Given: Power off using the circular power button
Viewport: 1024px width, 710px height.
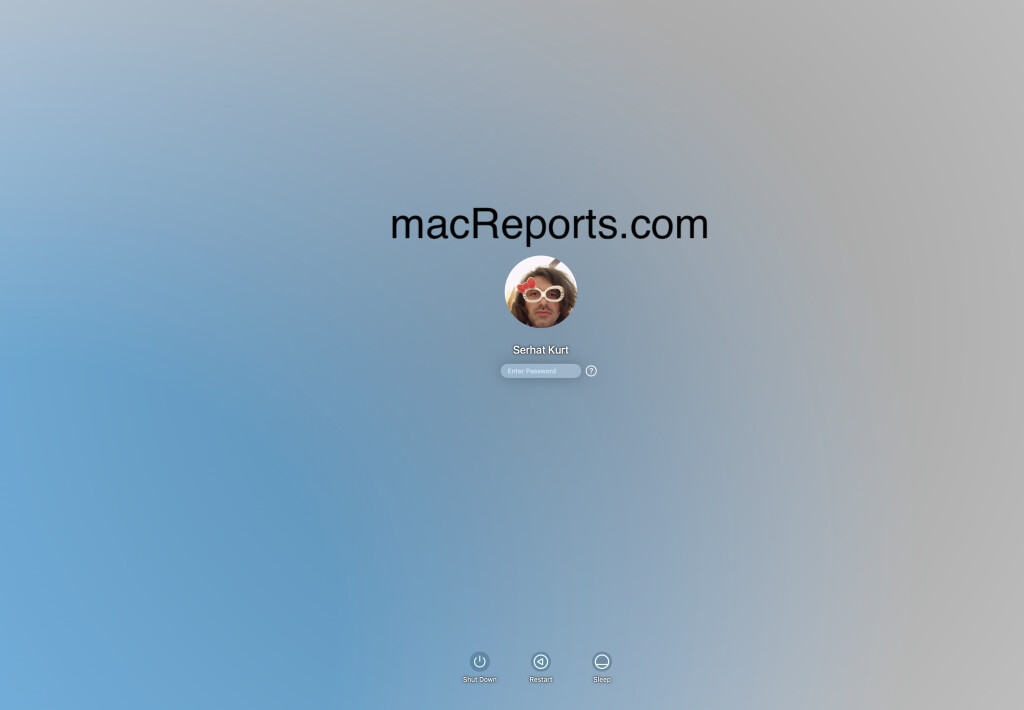Looking at the screenshot, I should point(480,661).
